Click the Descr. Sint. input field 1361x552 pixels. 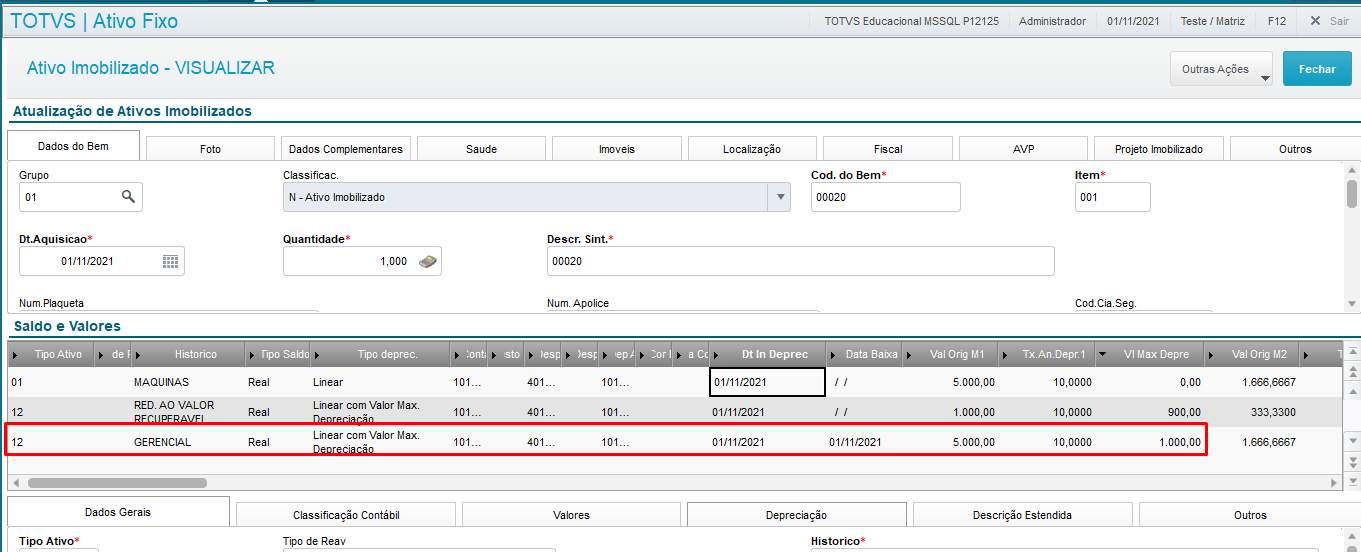800,261
